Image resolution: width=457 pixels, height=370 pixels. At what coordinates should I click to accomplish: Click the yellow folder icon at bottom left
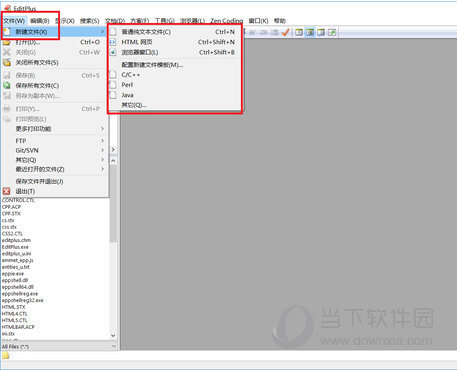(6, 356)
